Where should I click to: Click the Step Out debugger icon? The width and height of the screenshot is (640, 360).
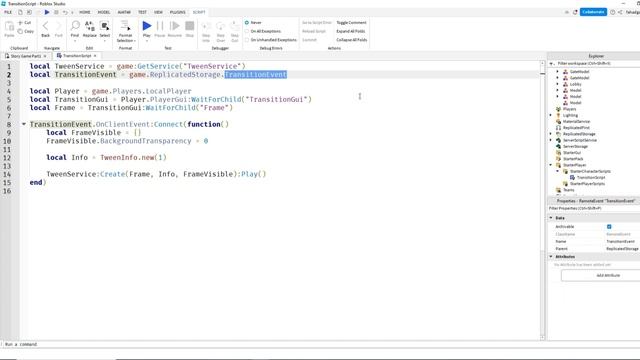[235, 27]
